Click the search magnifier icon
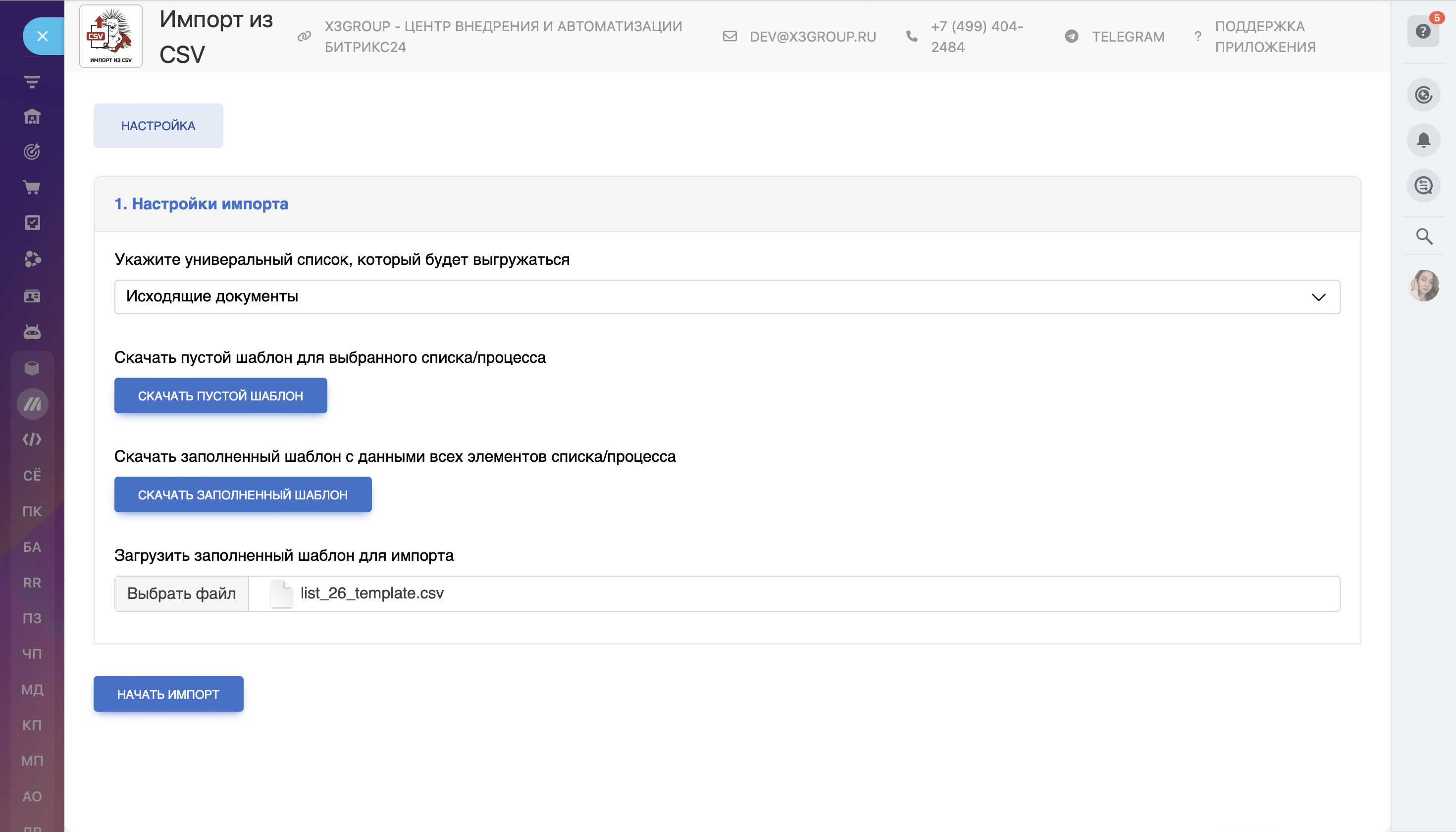 tap(1423, 236)
